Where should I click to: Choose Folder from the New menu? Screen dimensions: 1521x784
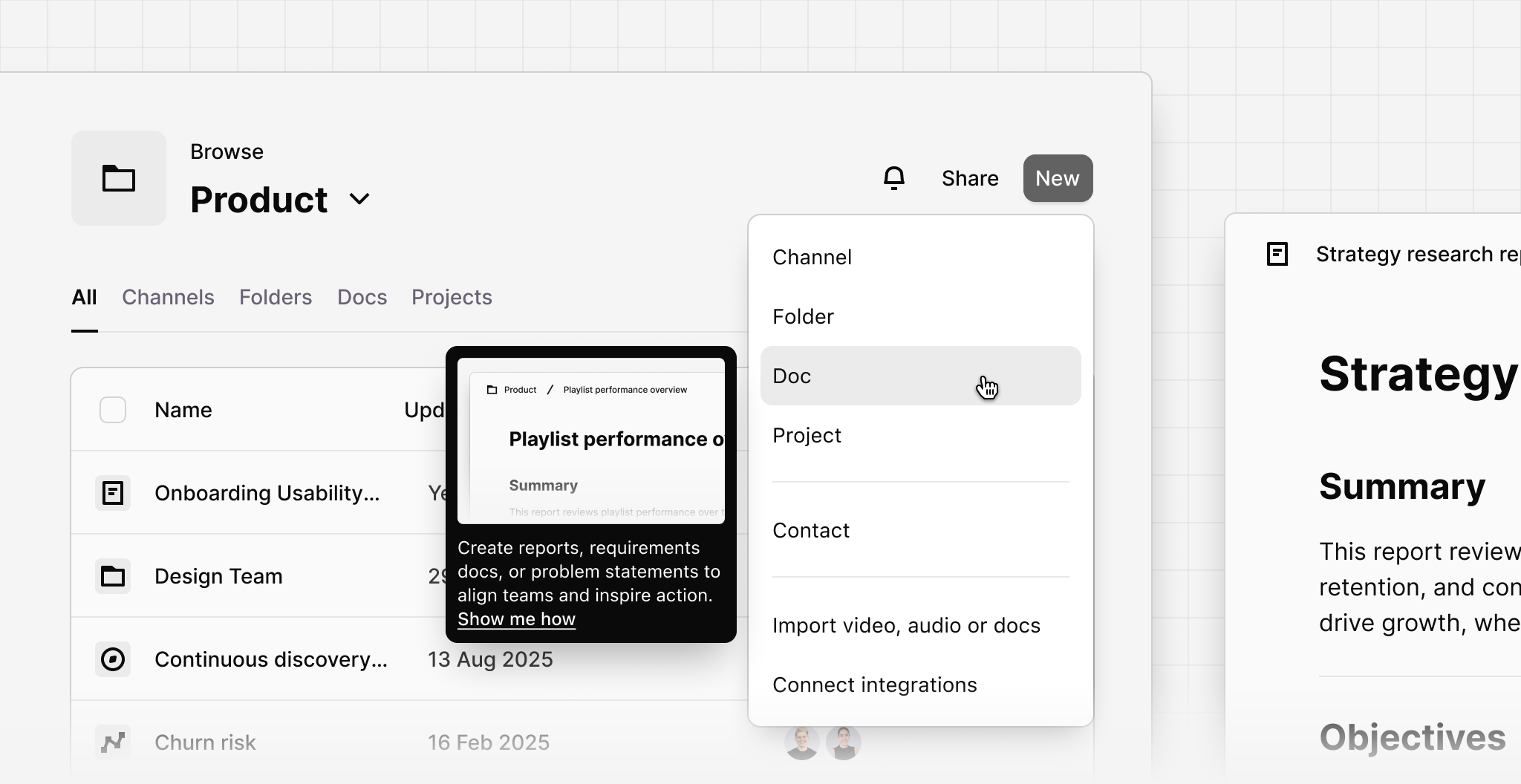point(921,316)
